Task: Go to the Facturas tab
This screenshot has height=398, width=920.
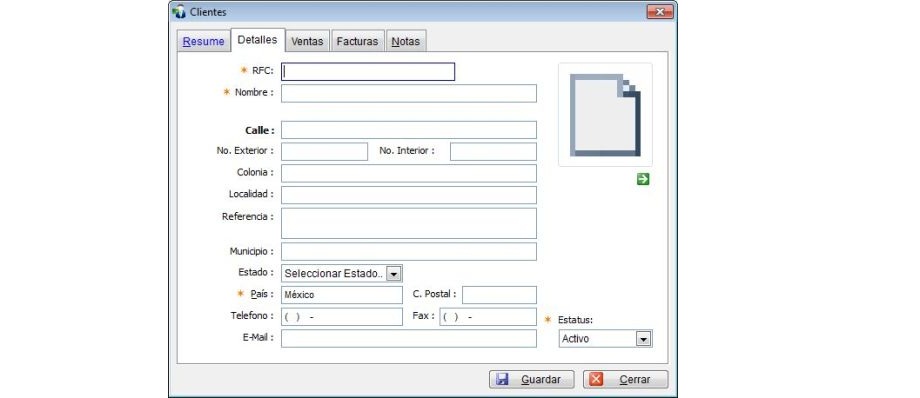Action: pyautogui.click(x=357, y=42)
